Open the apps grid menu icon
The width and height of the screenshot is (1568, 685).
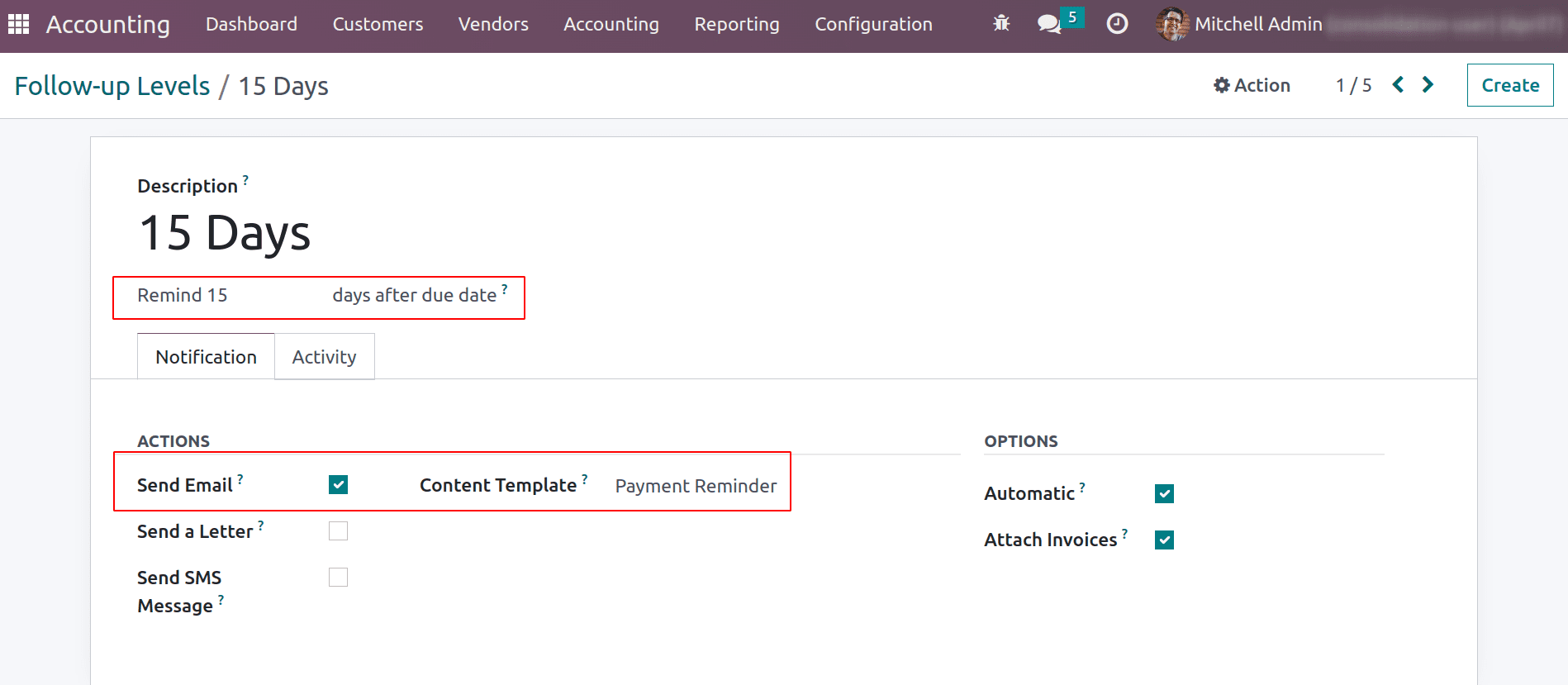pyautogui.click(x=18, y=24)
